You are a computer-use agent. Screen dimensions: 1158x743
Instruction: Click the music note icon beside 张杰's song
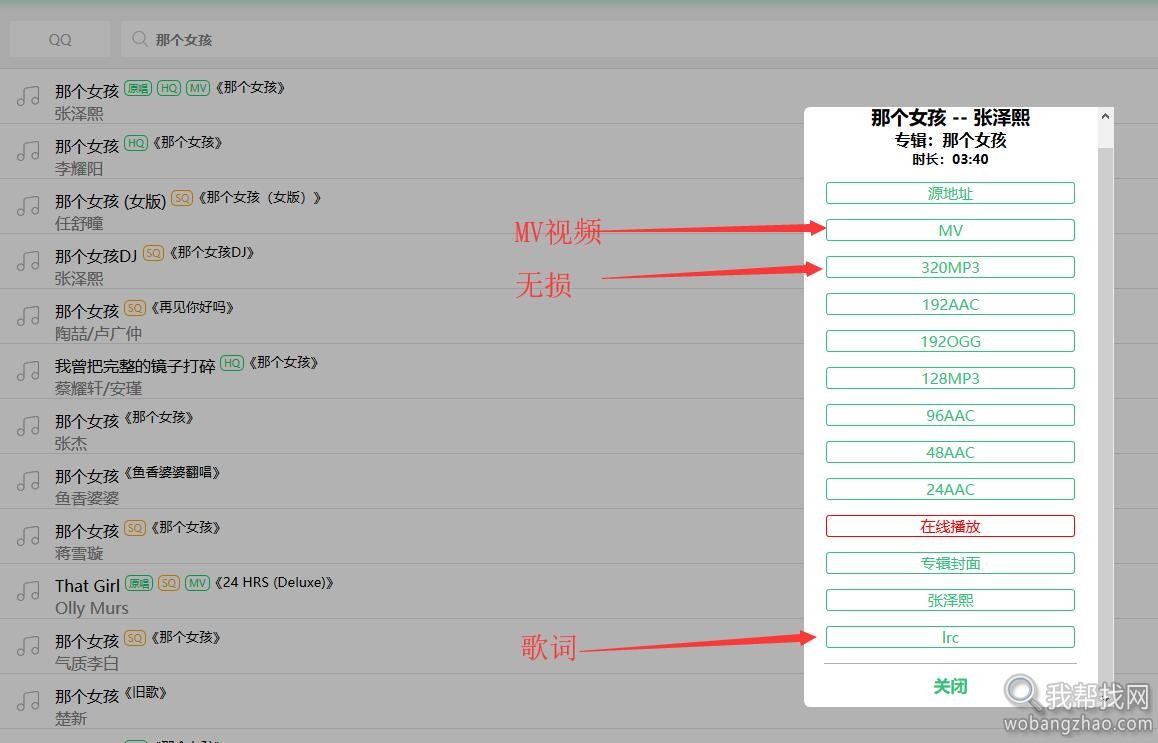pos(28,425)
